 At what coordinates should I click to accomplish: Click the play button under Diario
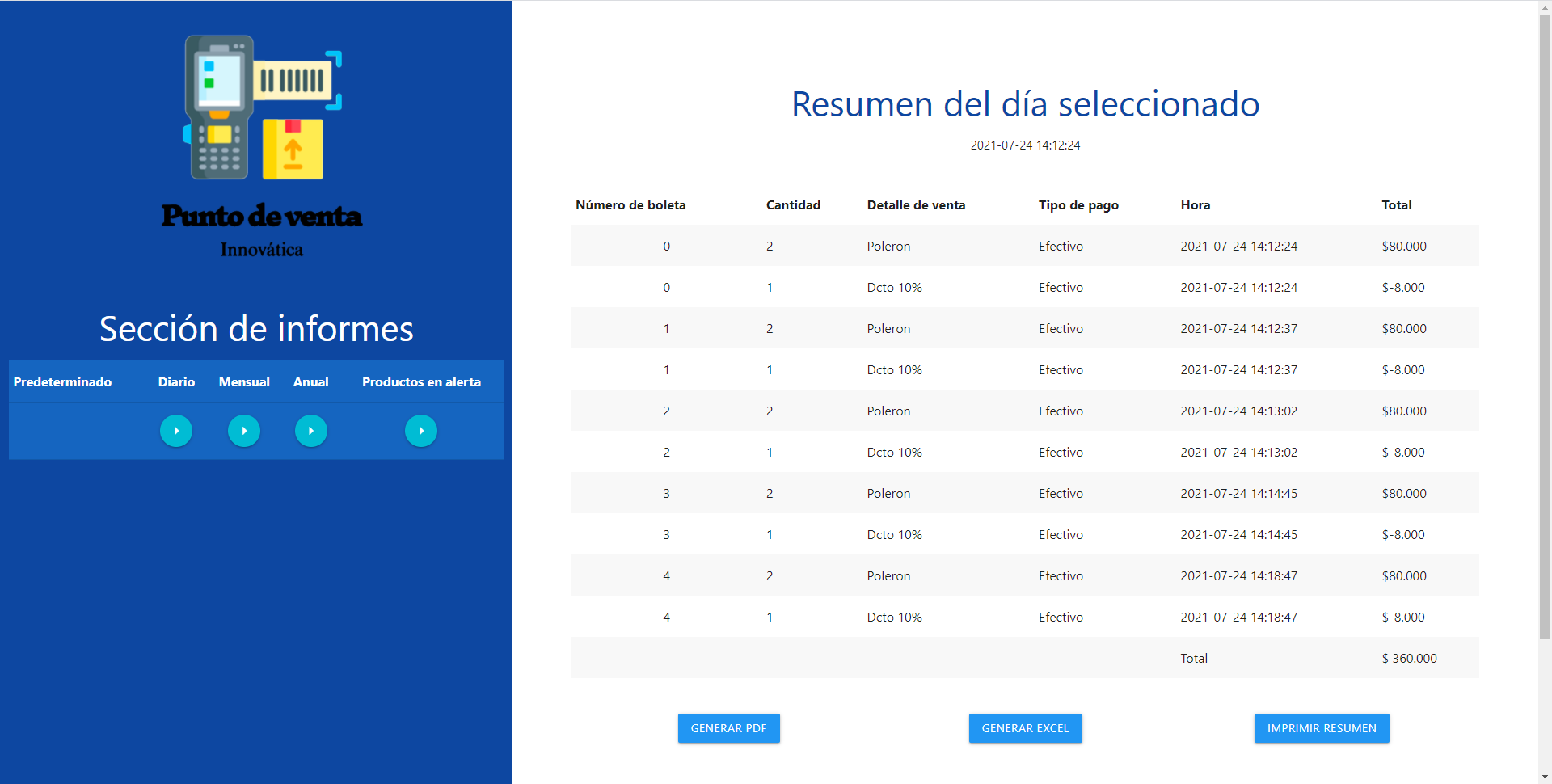(176, 431)
